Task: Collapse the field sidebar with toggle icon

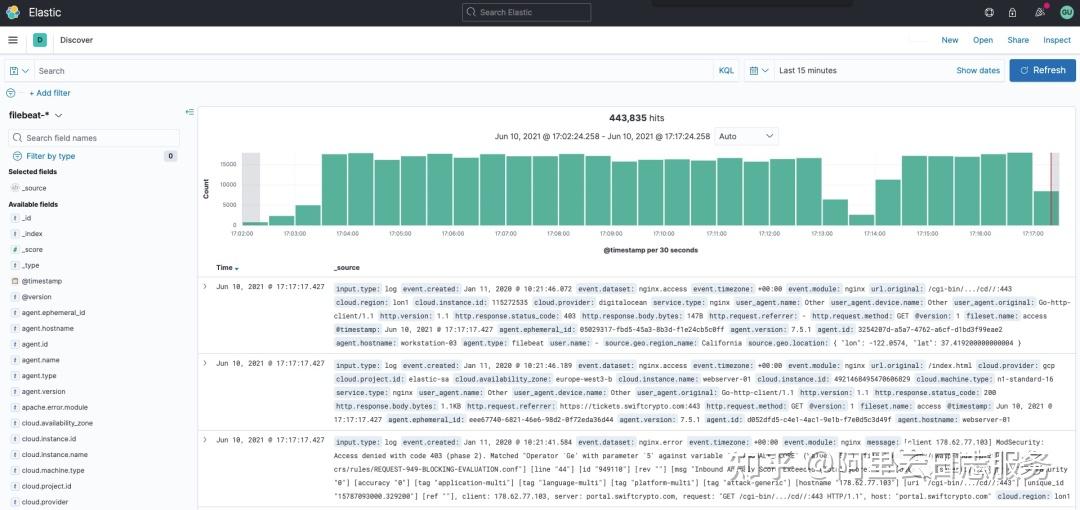Action: (x=189, y=112)
